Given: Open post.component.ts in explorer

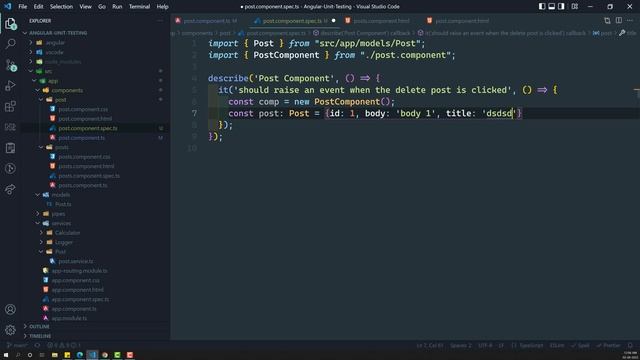Looking at the screenshot, I should click(x=82, y=138).
